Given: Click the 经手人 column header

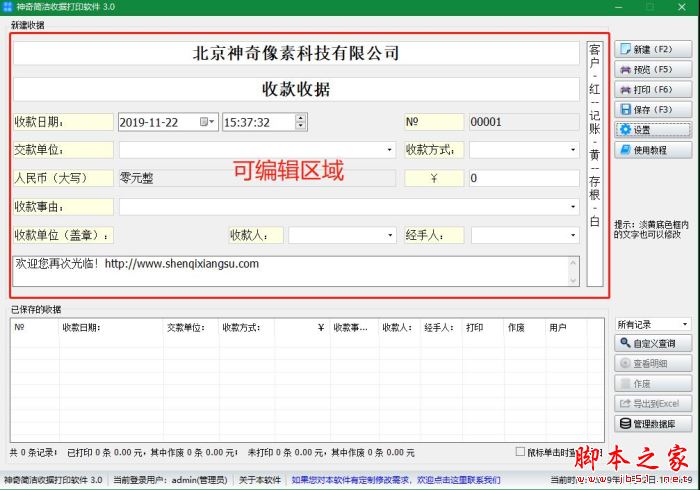Looking at the screenshot, I should [441, 328].
